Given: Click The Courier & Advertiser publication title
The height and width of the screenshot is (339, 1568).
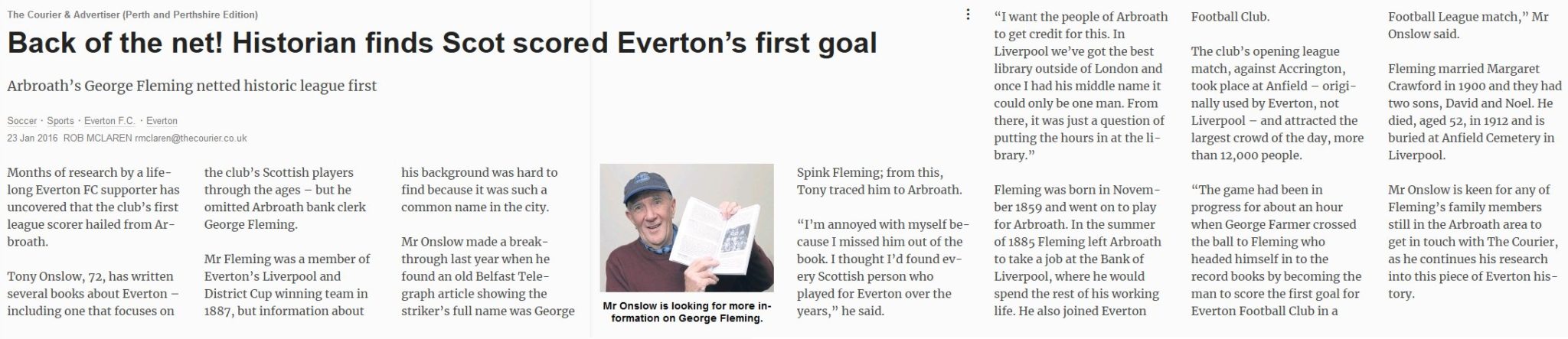Looking at the screenshot, I should point(132,15).
